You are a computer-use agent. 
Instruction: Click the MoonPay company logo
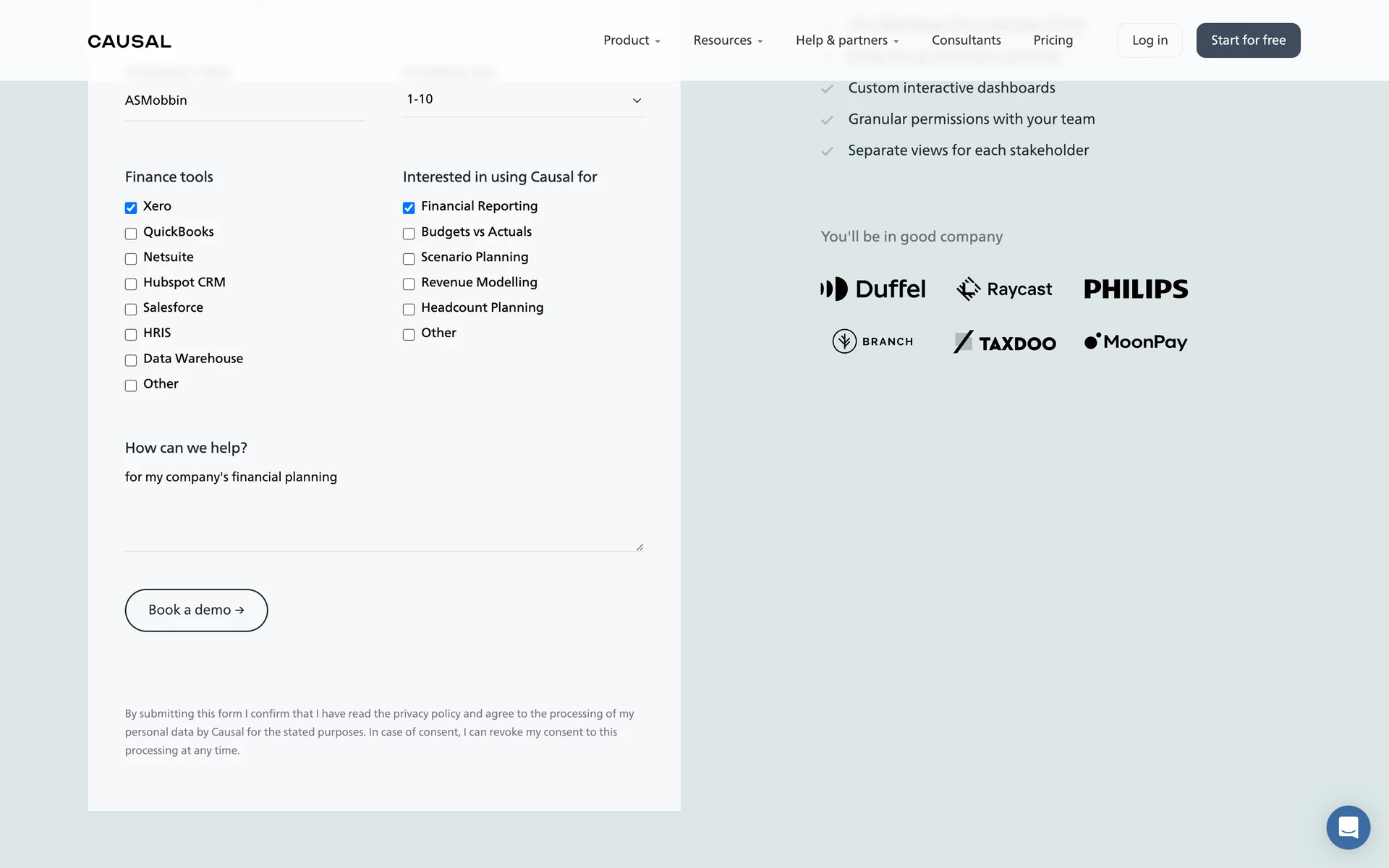coord(1135,341)
